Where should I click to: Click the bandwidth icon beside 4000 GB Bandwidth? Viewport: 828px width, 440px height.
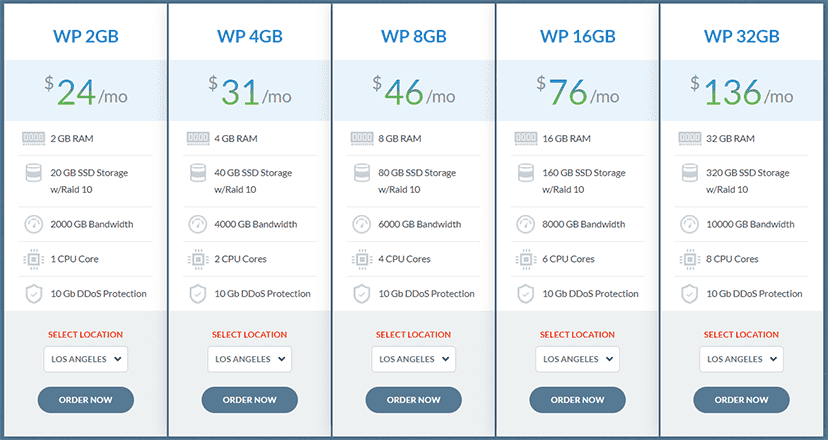tap(198, 224)
